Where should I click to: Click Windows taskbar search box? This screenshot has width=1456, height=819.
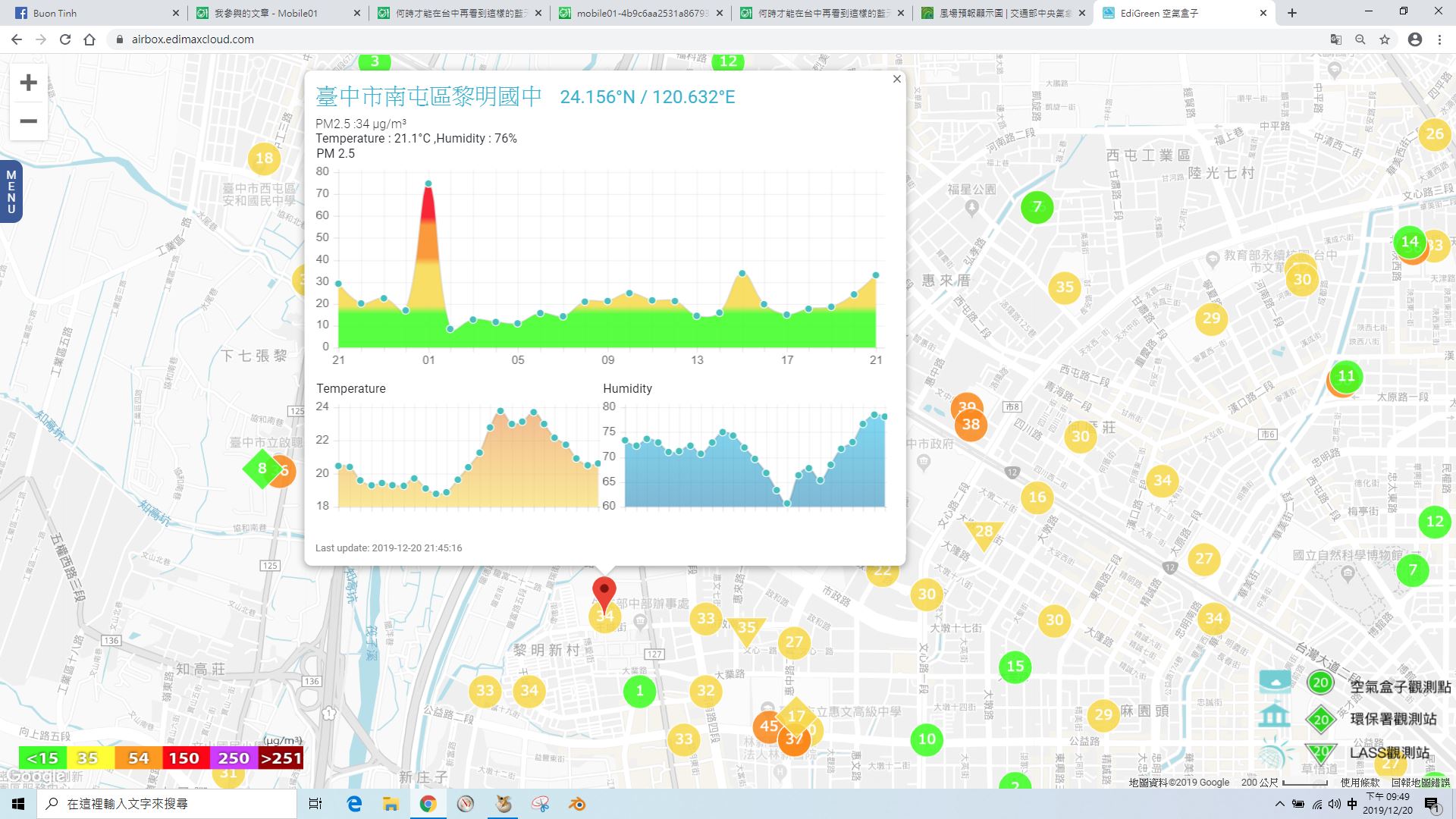click(166, 804)
